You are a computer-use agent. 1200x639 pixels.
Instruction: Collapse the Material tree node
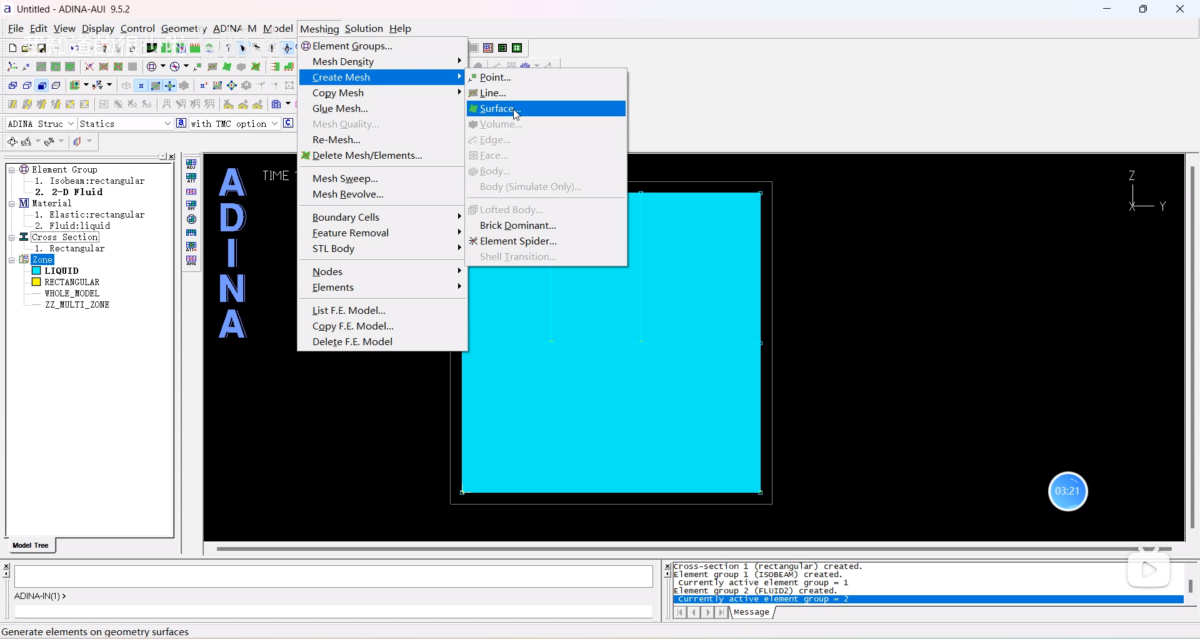click(x=12, y=203)
